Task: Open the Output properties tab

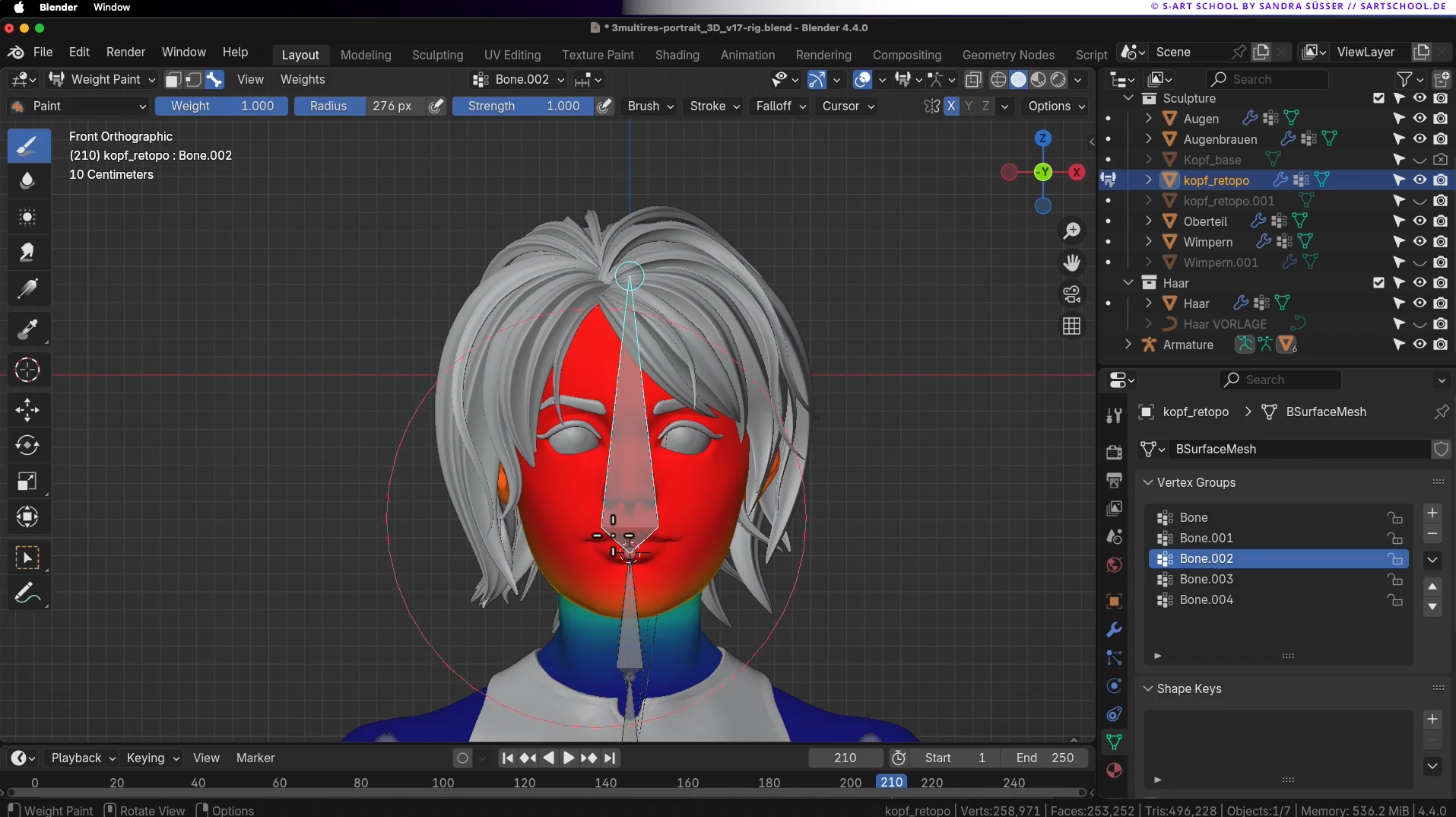Action: tap(1115, 480)
